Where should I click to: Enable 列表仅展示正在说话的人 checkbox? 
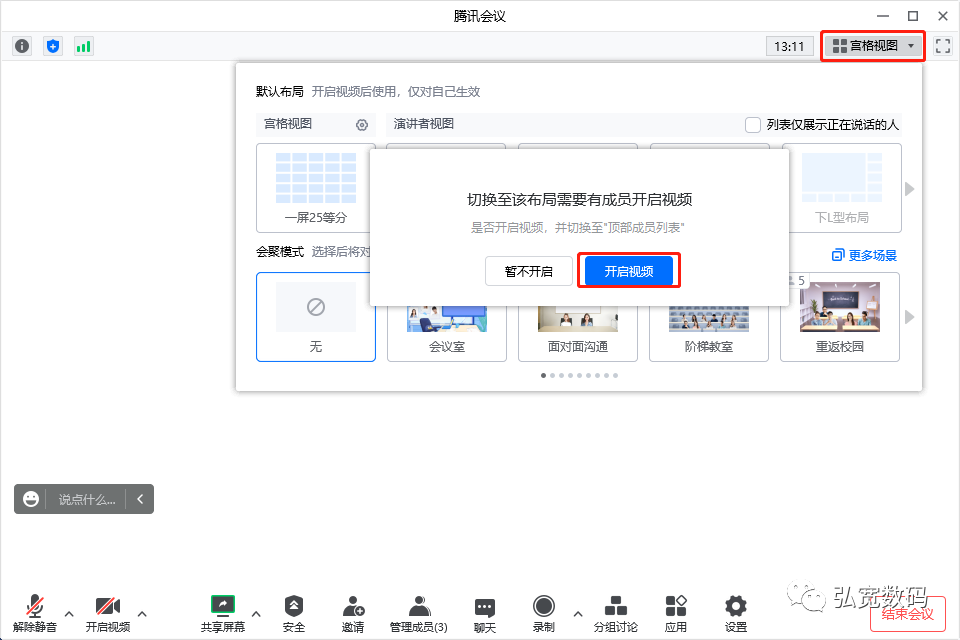click(752, 124)
